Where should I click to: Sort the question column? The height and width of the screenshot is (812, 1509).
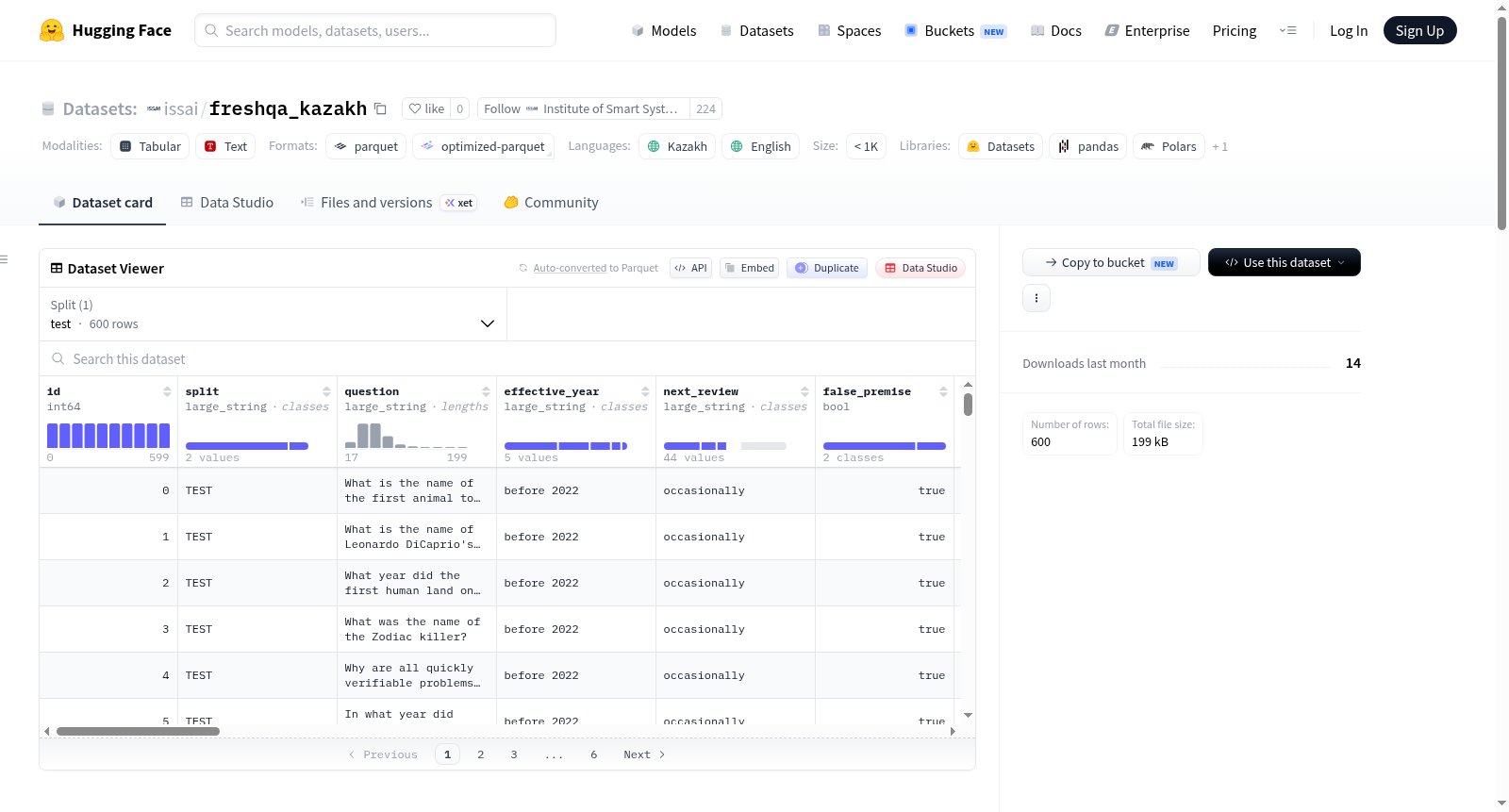[486, 391]
